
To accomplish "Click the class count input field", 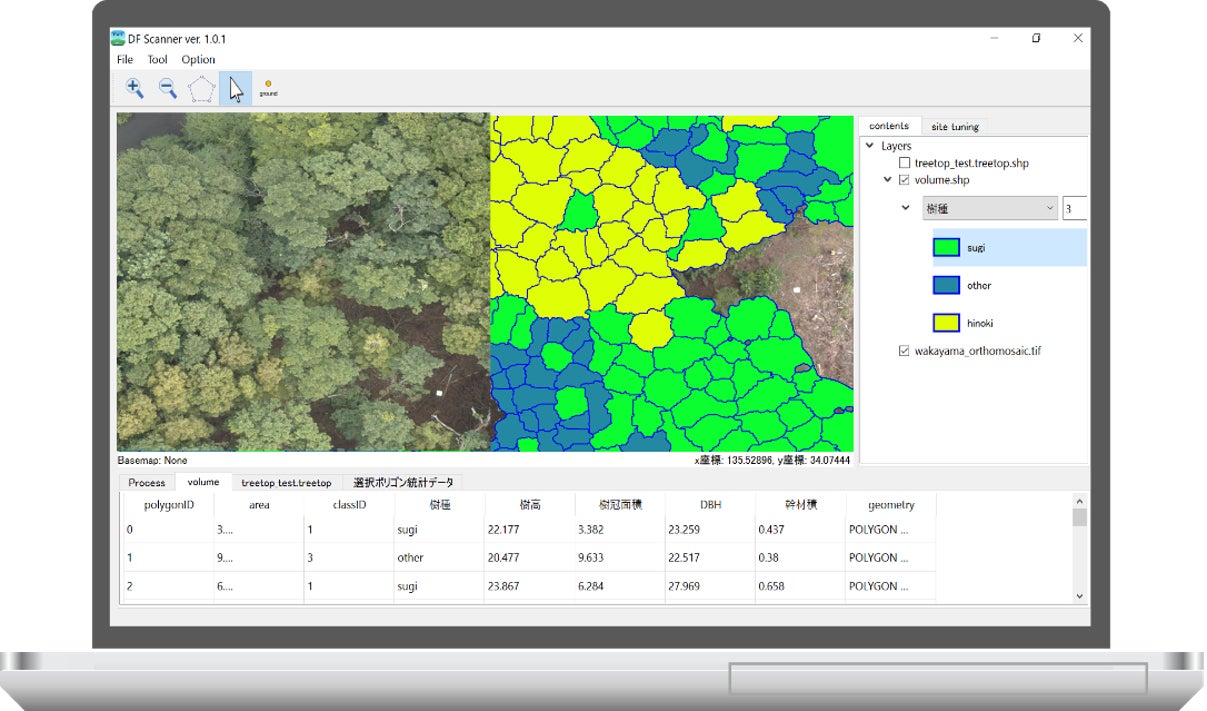I will [x=1074, y=208].
